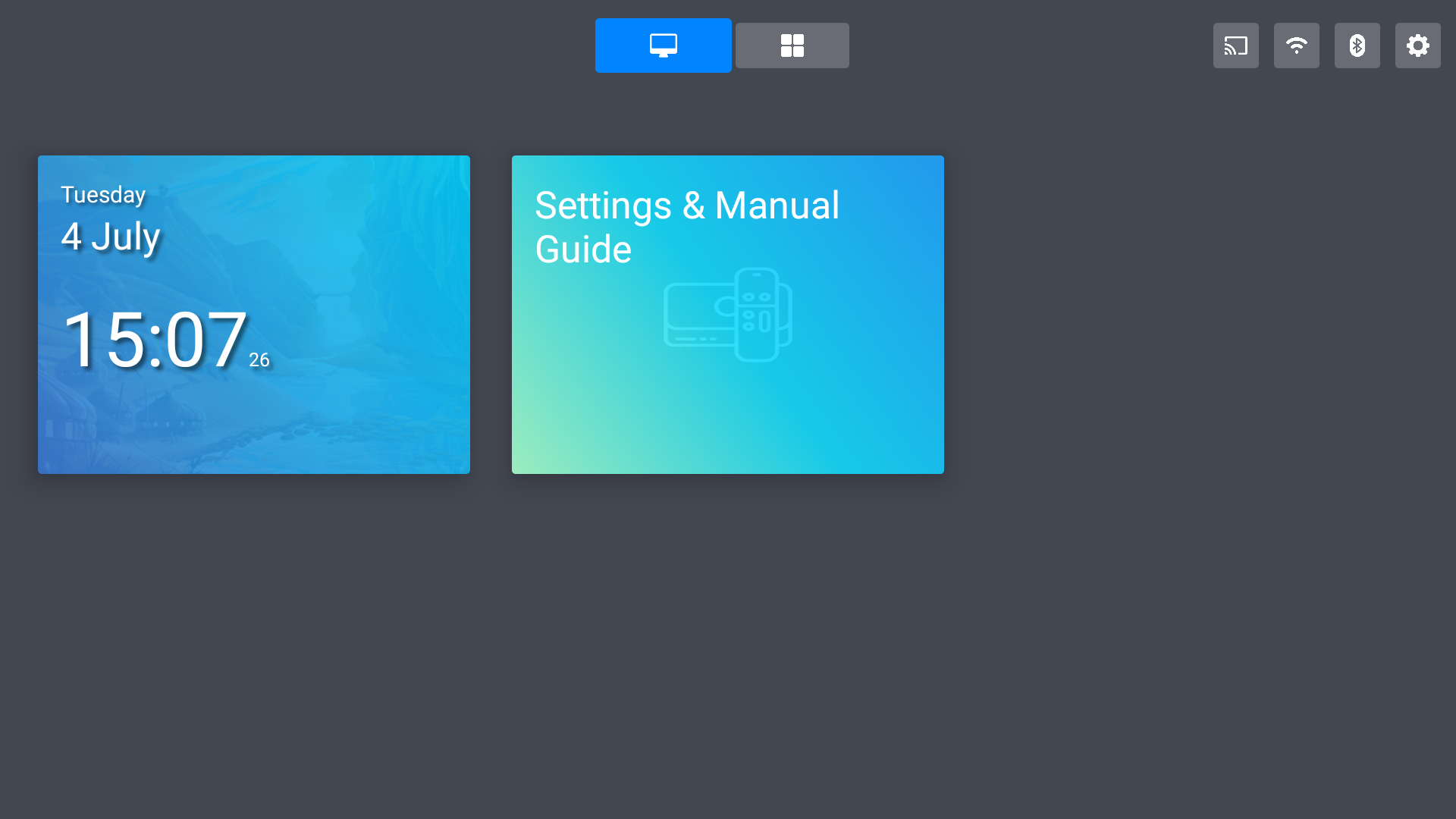Click the remote control illustration
The image size is (1456, 819).
coord(757,314)
